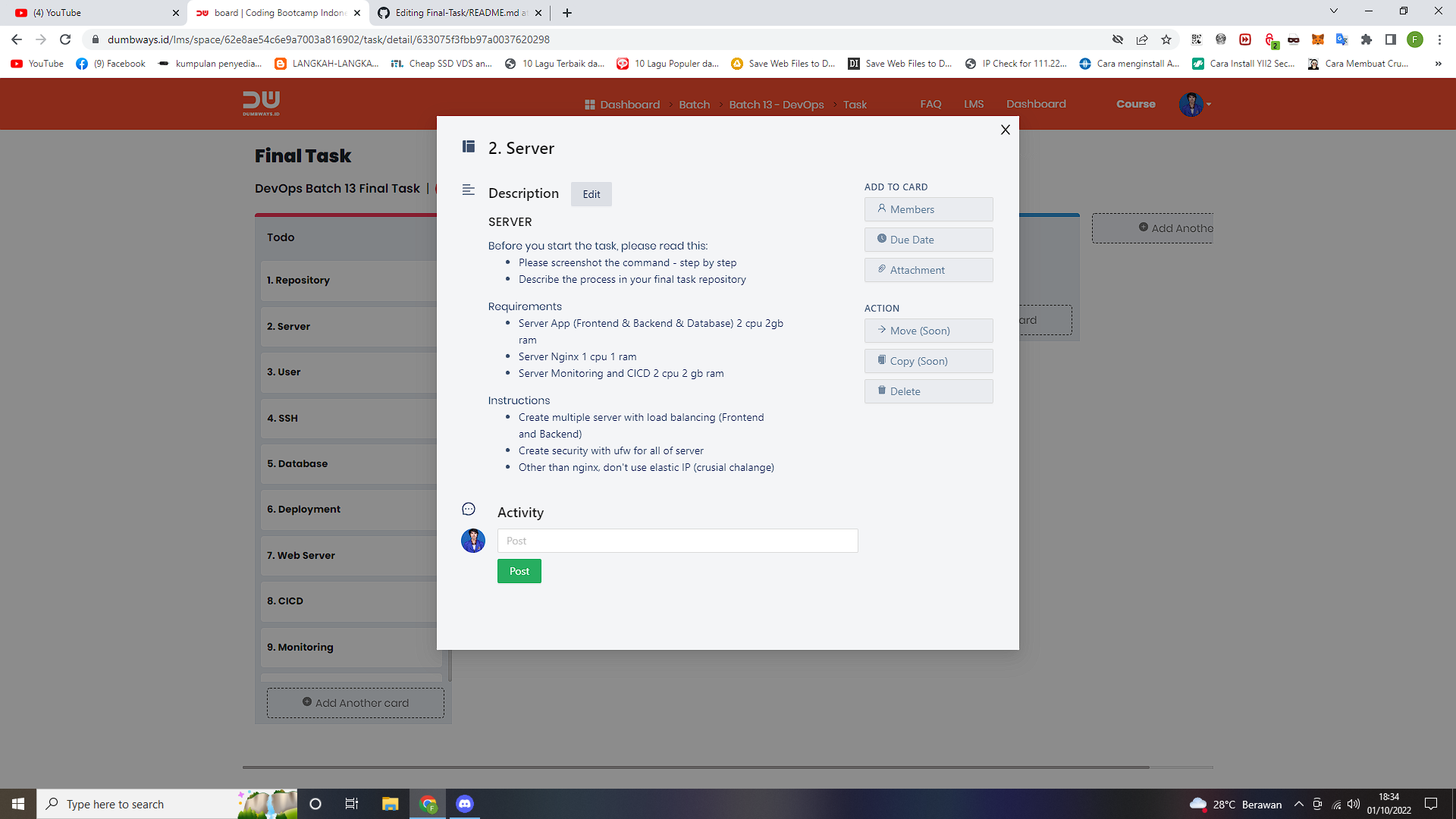Open the 3. User card
The width and height of the screenshot is (1456, 819).
click(349, 372)
